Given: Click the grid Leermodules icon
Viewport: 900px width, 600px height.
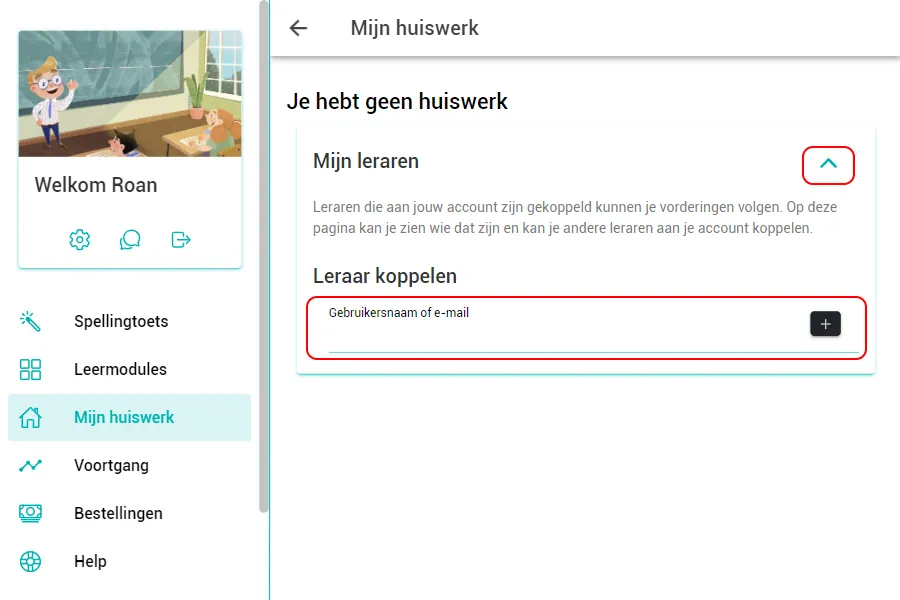Looking at the screenshot, I should point(30,369).
